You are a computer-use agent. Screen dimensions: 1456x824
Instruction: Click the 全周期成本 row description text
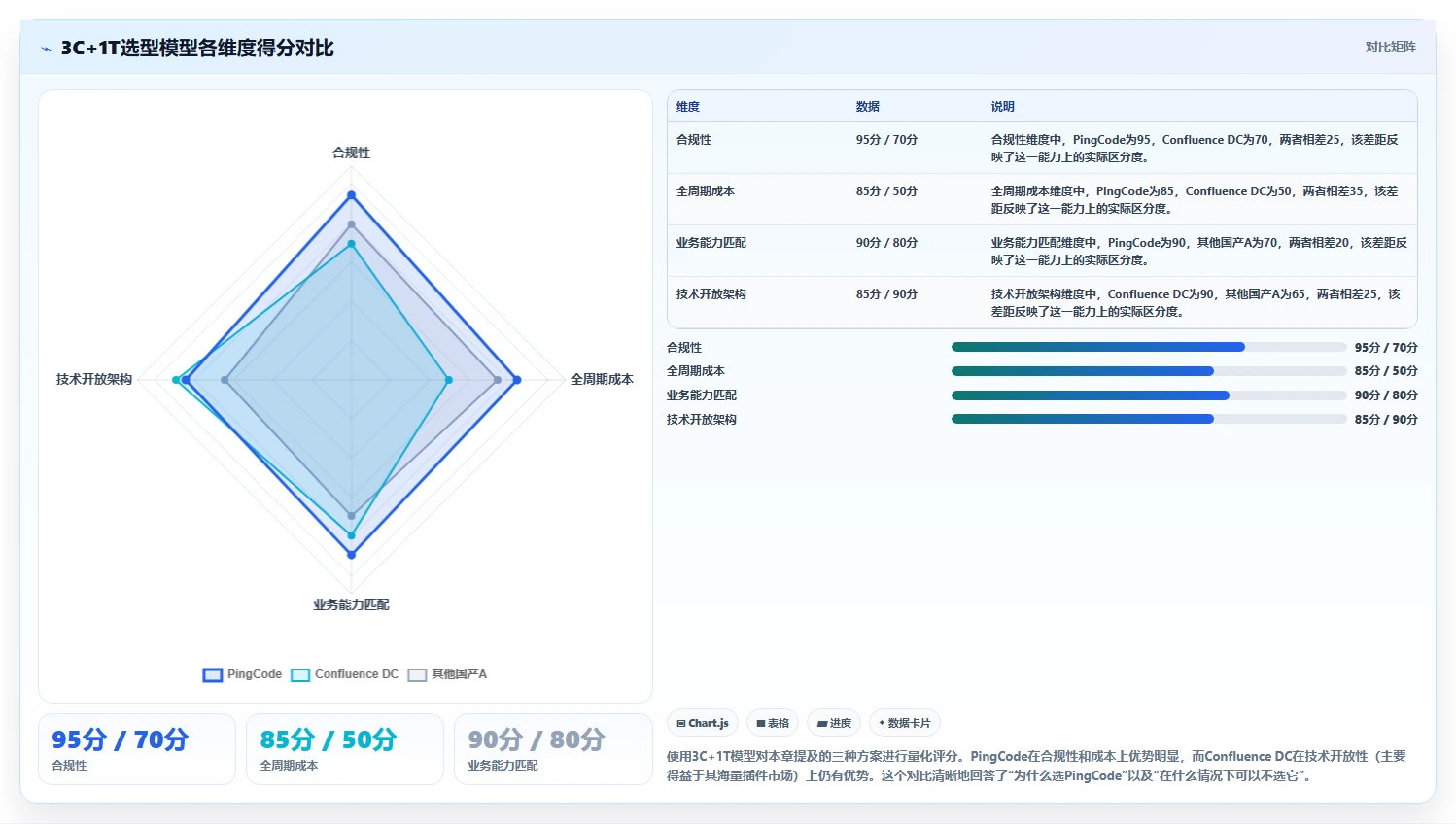click(x=1195, y=200)
